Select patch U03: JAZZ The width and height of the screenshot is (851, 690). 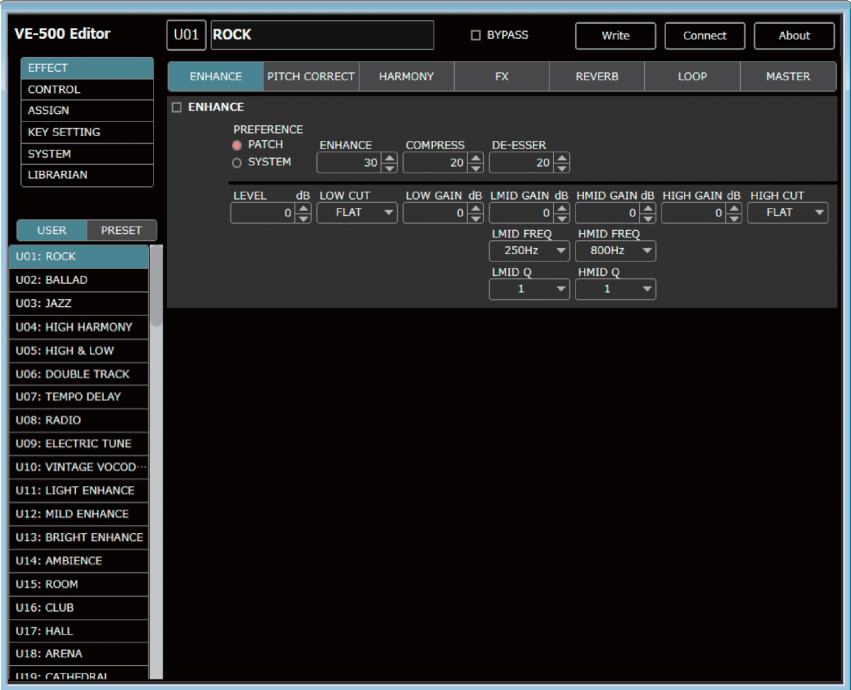79,303
